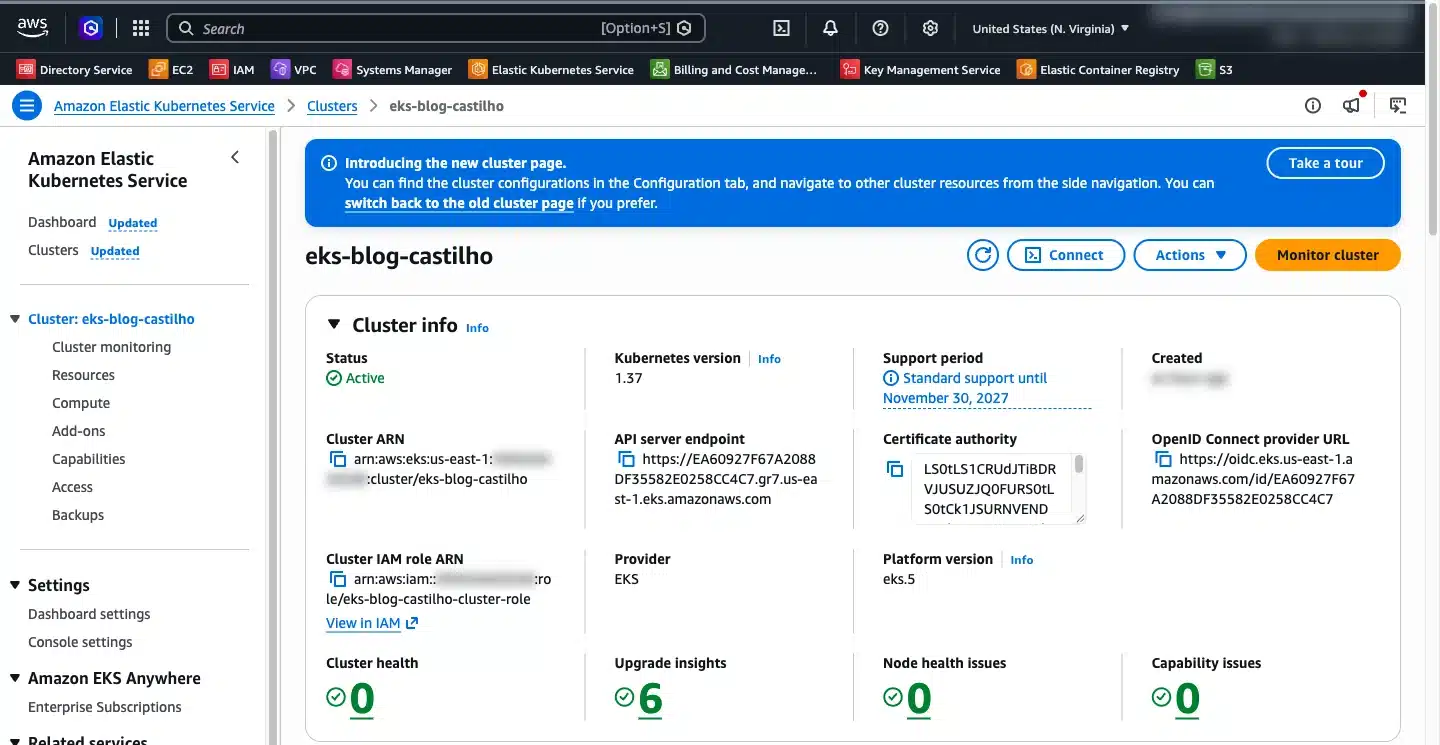This screenshot has width=1440, height=745.
Task: Open Dashboard in sidebar
Action: pos(62,222)
